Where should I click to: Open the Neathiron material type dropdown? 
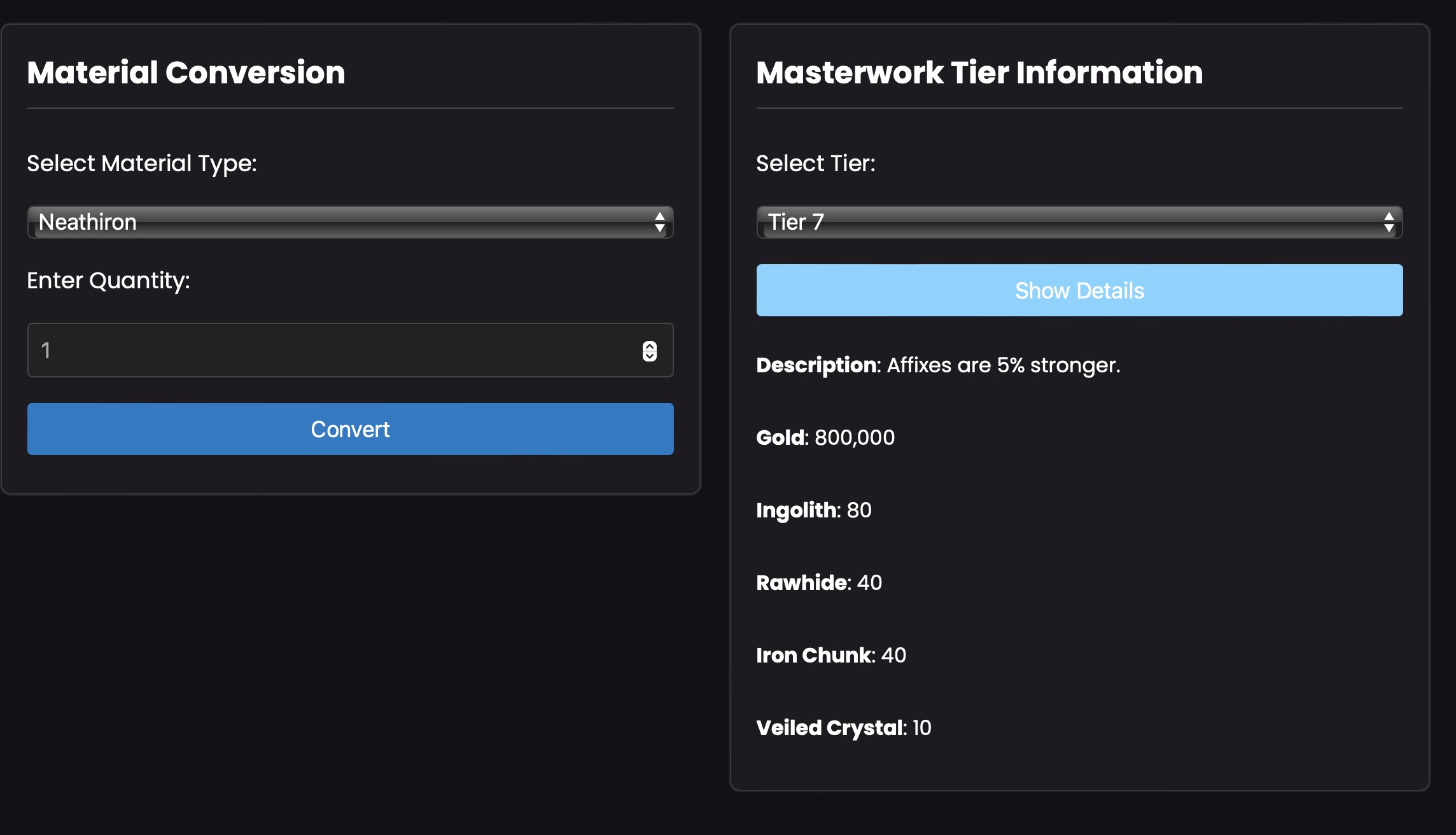tap(350, 222)
